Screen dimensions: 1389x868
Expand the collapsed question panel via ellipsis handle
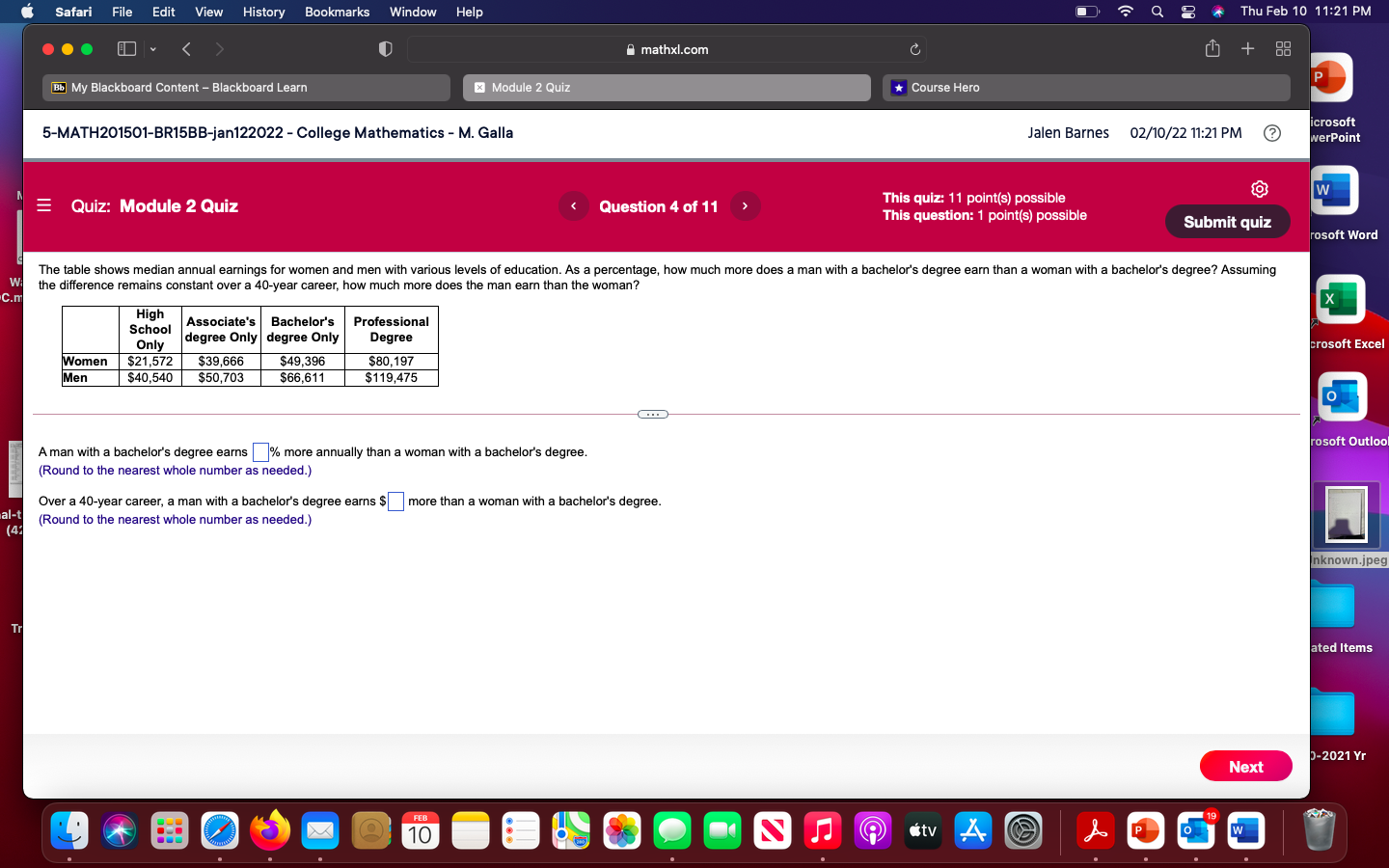click(x=652, y=414)
